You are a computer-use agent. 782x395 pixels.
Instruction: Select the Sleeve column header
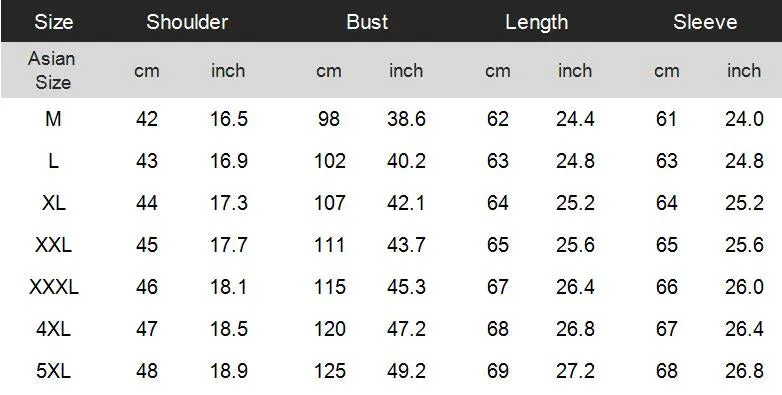click(705, 22)
